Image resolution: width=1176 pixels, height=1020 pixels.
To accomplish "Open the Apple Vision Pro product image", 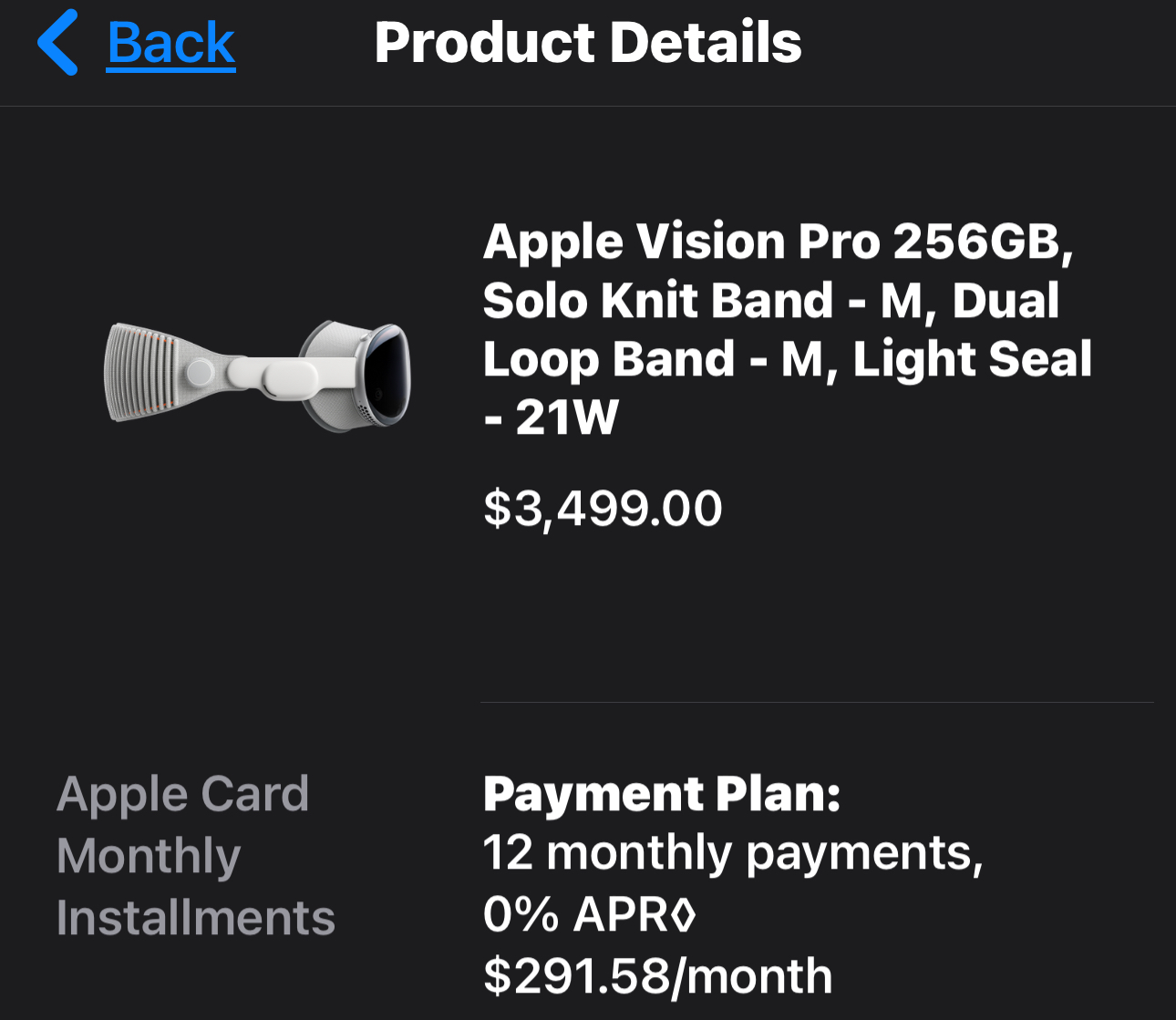I will (259, 374).
